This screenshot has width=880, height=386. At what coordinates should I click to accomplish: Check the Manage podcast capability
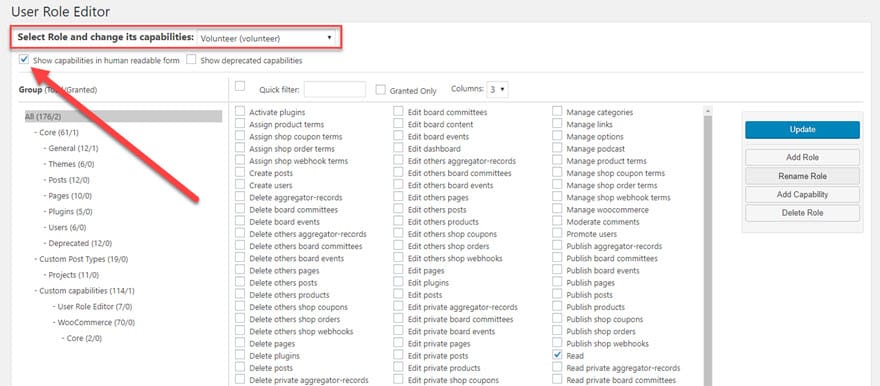pos(557,148)
